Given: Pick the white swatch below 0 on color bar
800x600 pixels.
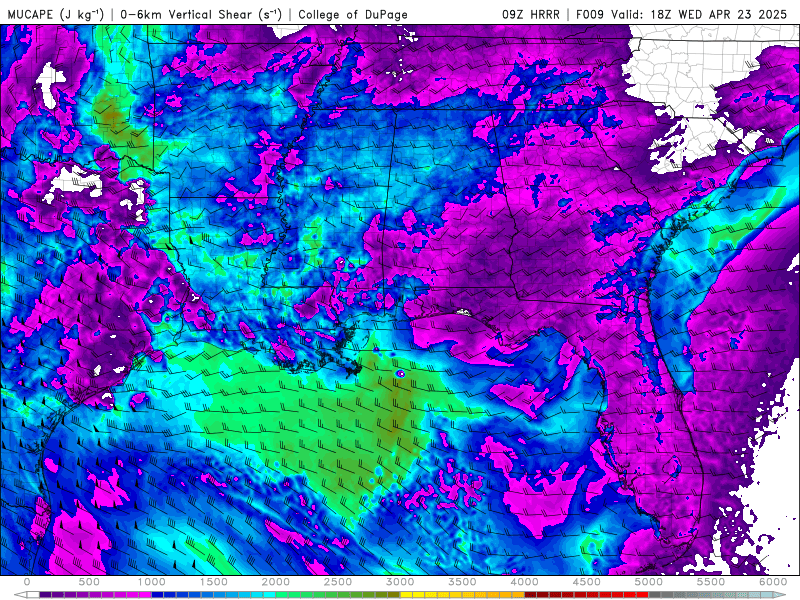Looking at the screenshot, I should (33, 594).
